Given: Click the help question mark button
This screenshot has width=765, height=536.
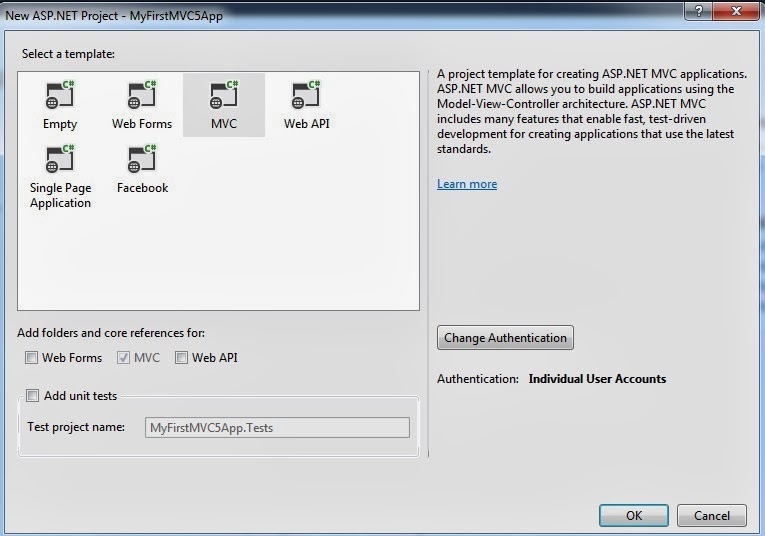Looking at the screenshot, I should coord(698,11).
